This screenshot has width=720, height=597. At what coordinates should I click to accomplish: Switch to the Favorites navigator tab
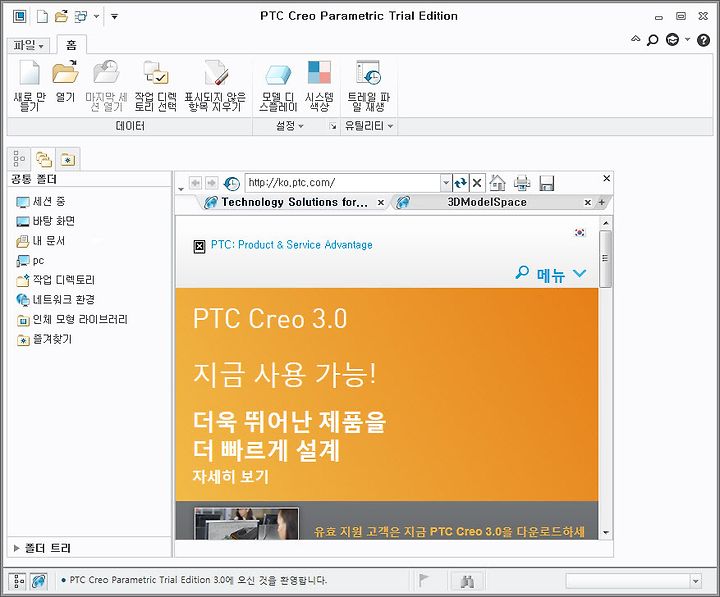pos(68,159)
